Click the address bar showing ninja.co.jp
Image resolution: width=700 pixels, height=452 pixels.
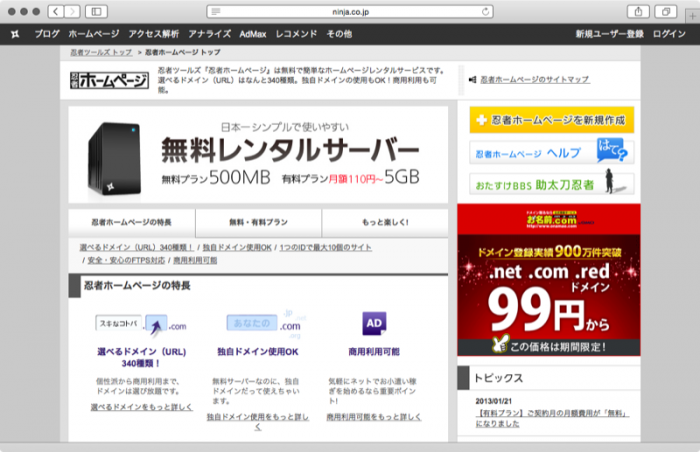[350, 12]
